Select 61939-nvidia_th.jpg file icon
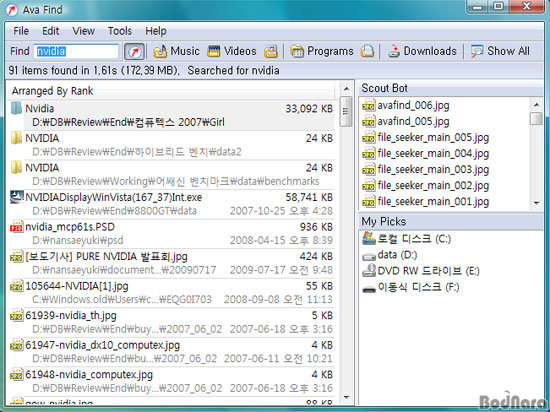Viewport: 550px width, 412px height. click(16, 315)
